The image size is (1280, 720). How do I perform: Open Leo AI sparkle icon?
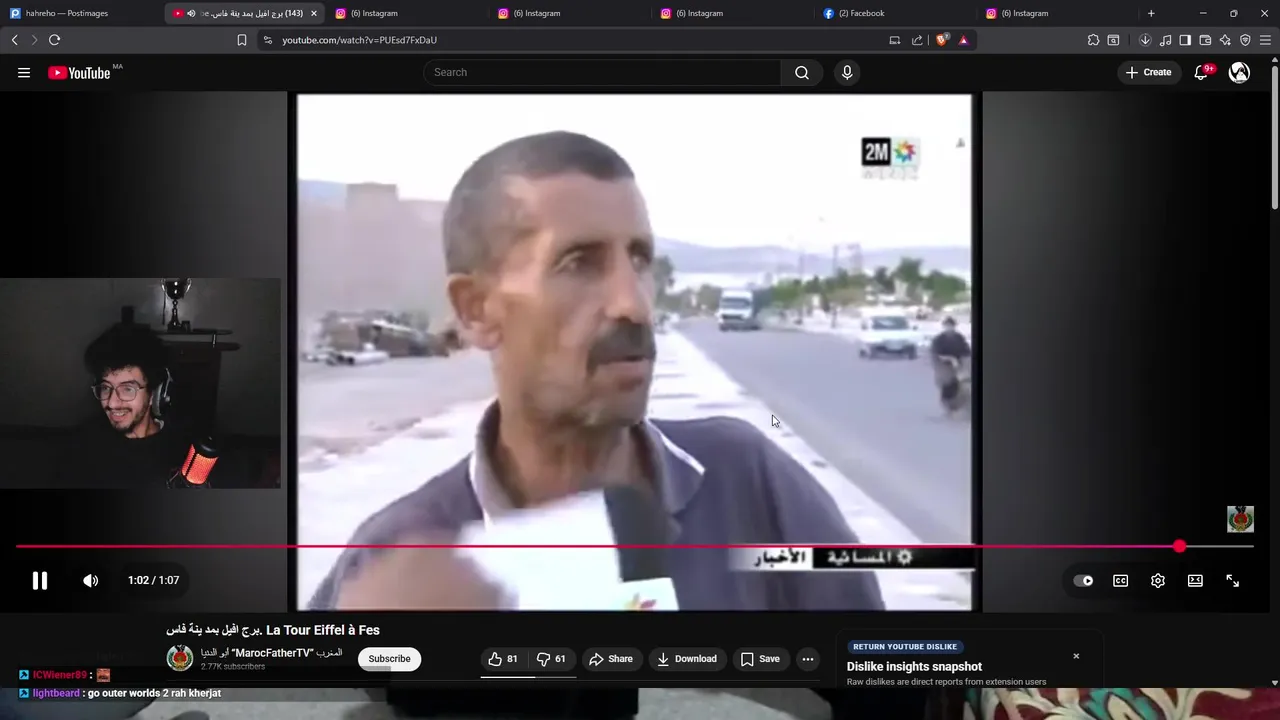1225,40
